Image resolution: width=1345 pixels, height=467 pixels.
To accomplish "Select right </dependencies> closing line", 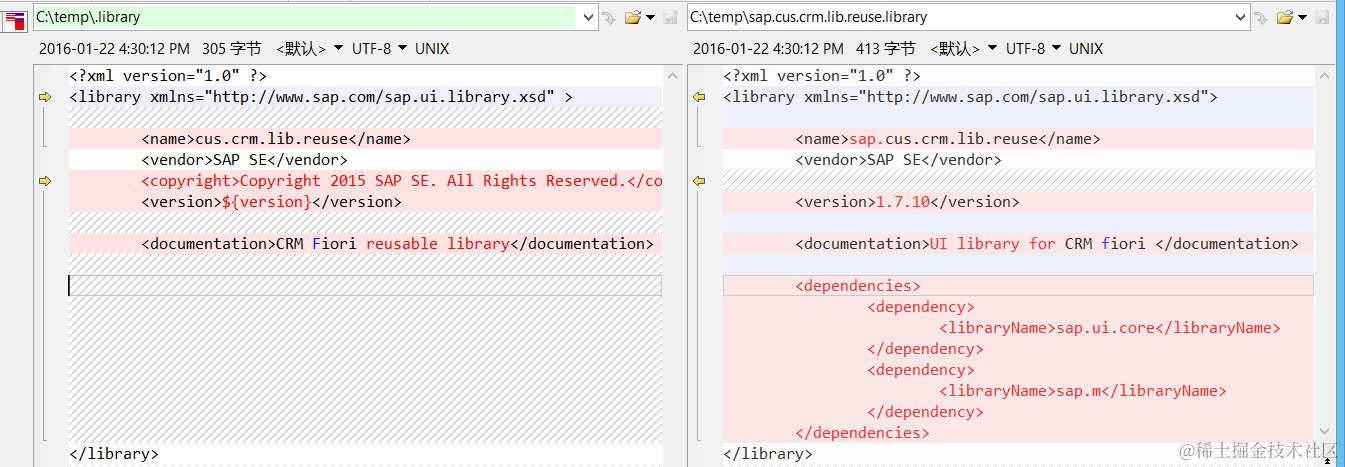I will [x=1018, y=433].
